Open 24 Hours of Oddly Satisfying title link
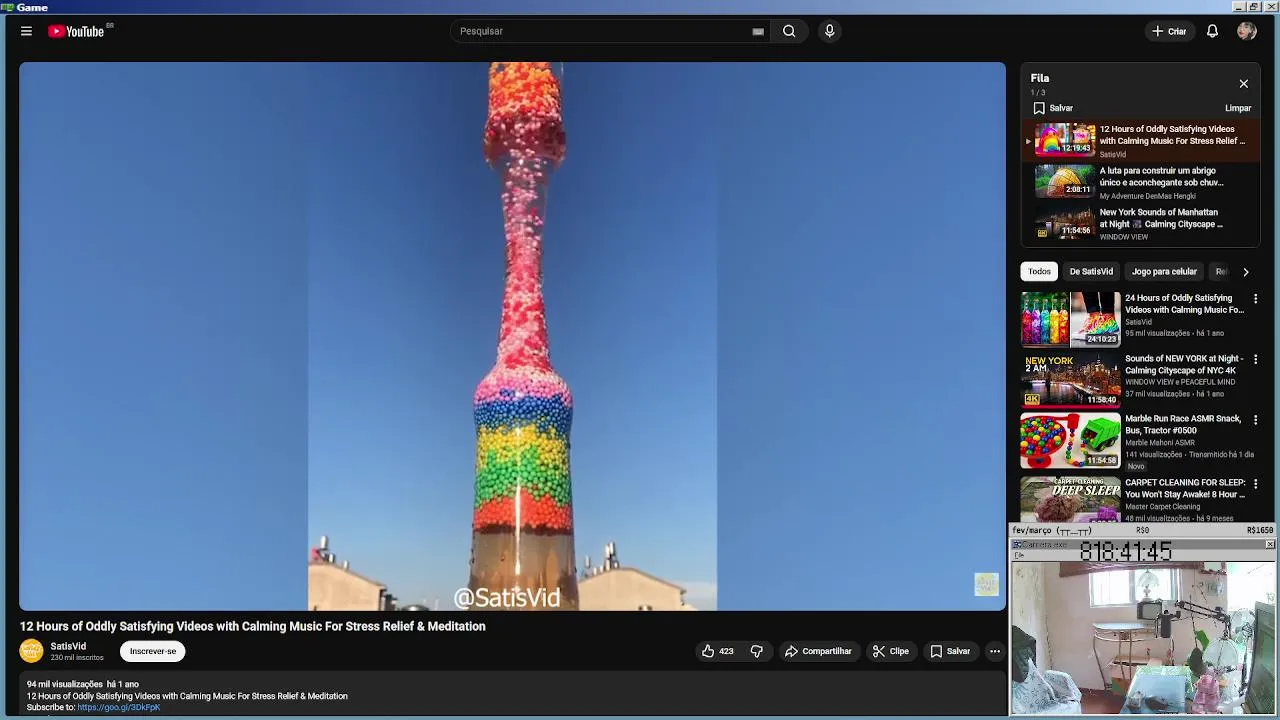 coord(1185,304)
